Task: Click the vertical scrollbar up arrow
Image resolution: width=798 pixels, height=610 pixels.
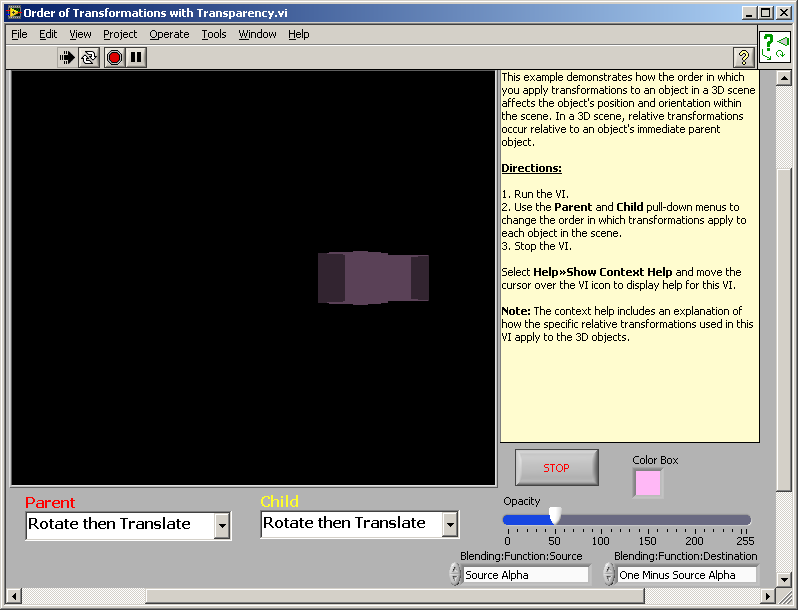Action: [784, 78]
